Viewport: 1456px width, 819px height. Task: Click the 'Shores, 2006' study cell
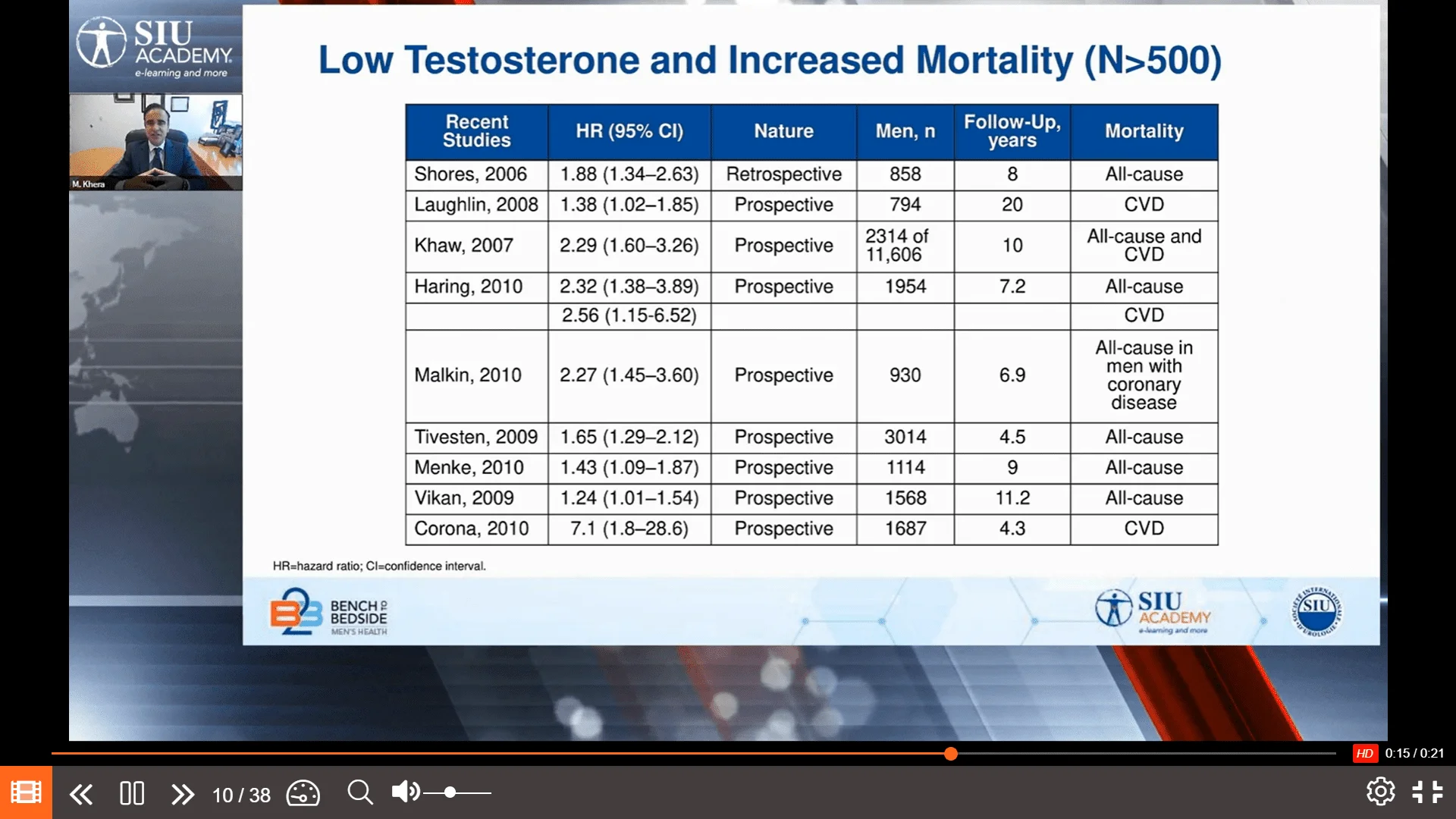(x=477, y=174)
